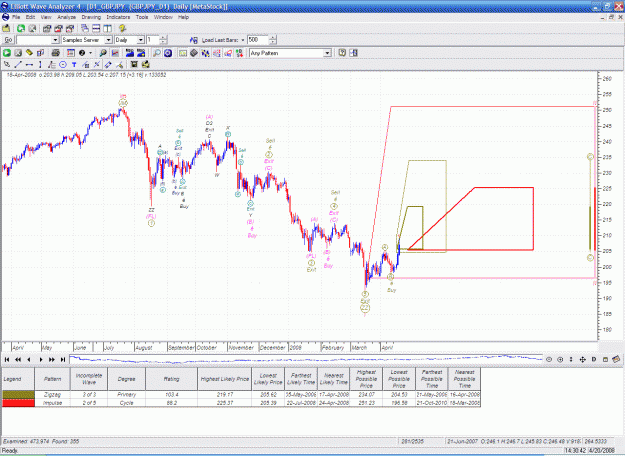Open the Drawing menu
The image size is (625, 456).
(x=91, y=17)
